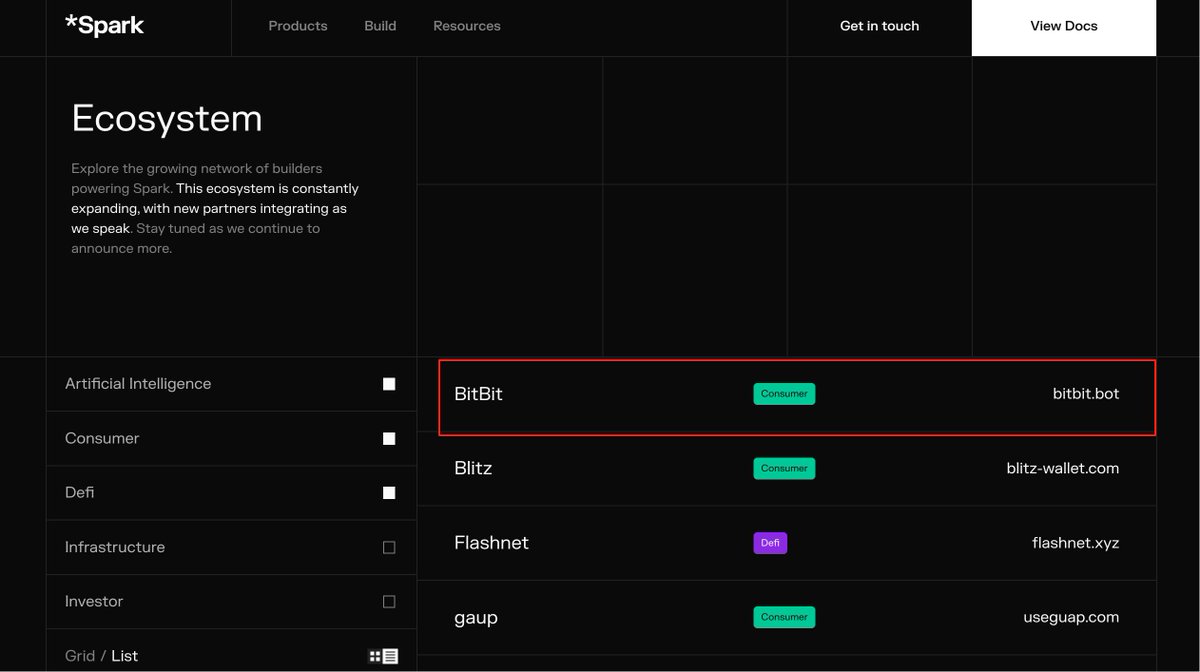The height and width of the screenshot is (672, 1200).
Task: Click Defi tag on Flashnet row
Action: click(x=770, y=543)
